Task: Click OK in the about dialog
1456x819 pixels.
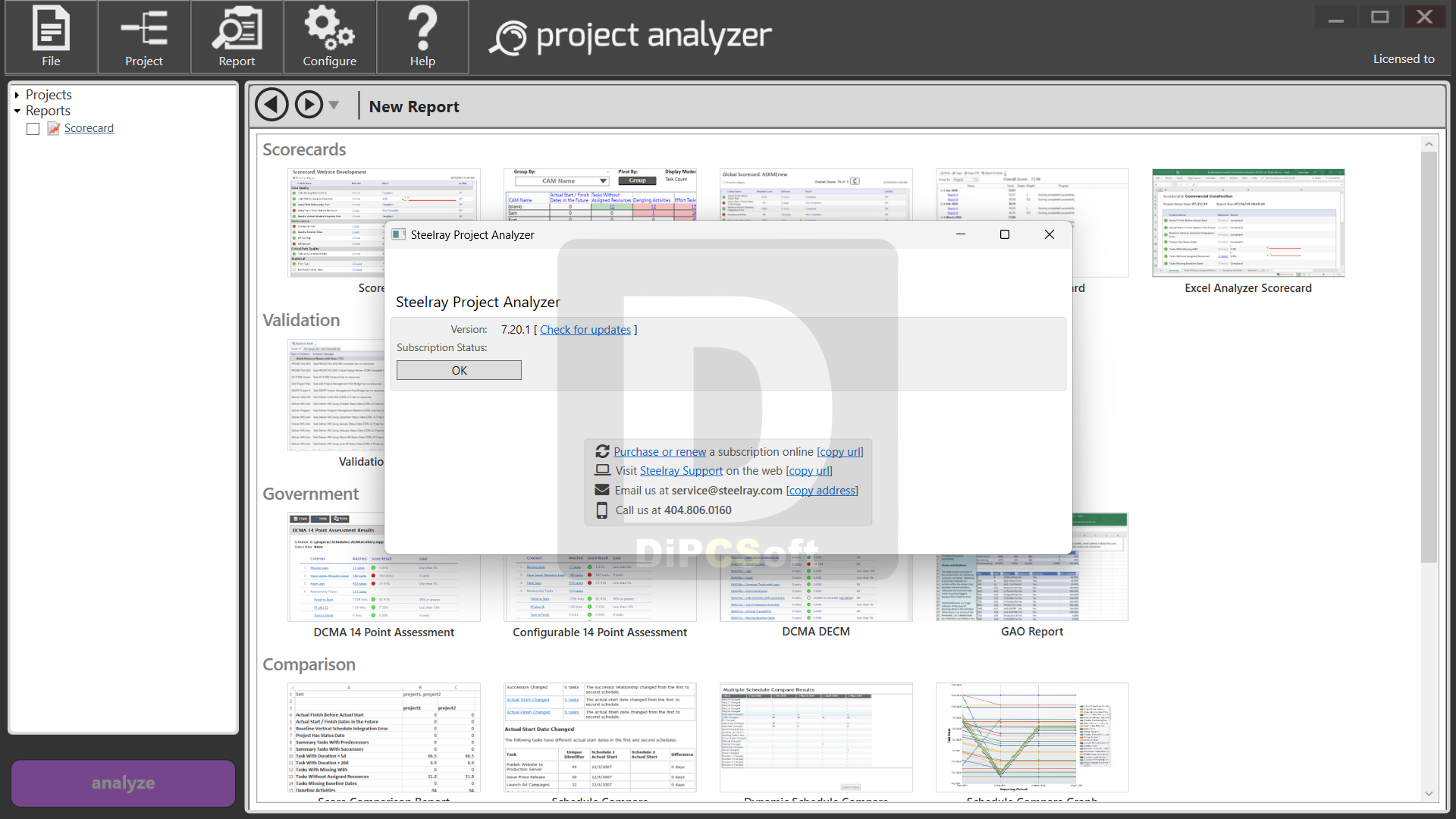Action: 459,370
